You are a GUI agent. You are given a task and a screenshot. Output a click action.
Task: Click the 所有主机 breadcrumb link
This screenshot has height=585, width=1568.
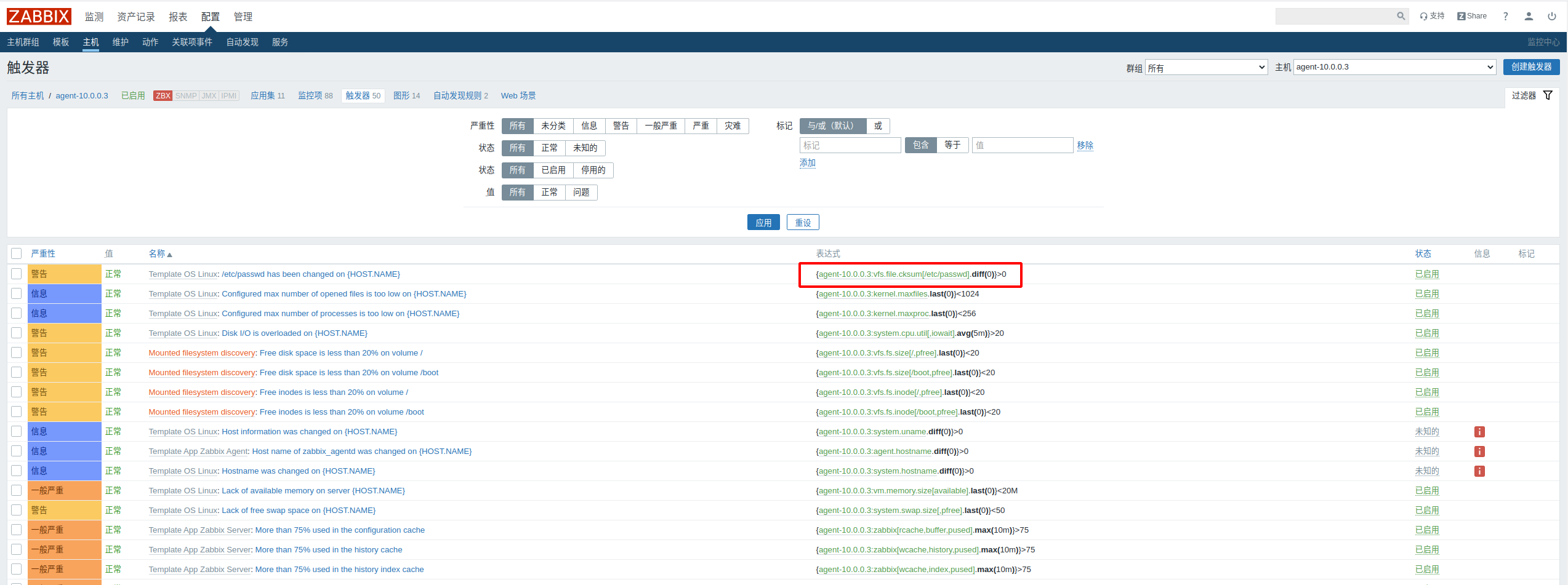(28, 95)
